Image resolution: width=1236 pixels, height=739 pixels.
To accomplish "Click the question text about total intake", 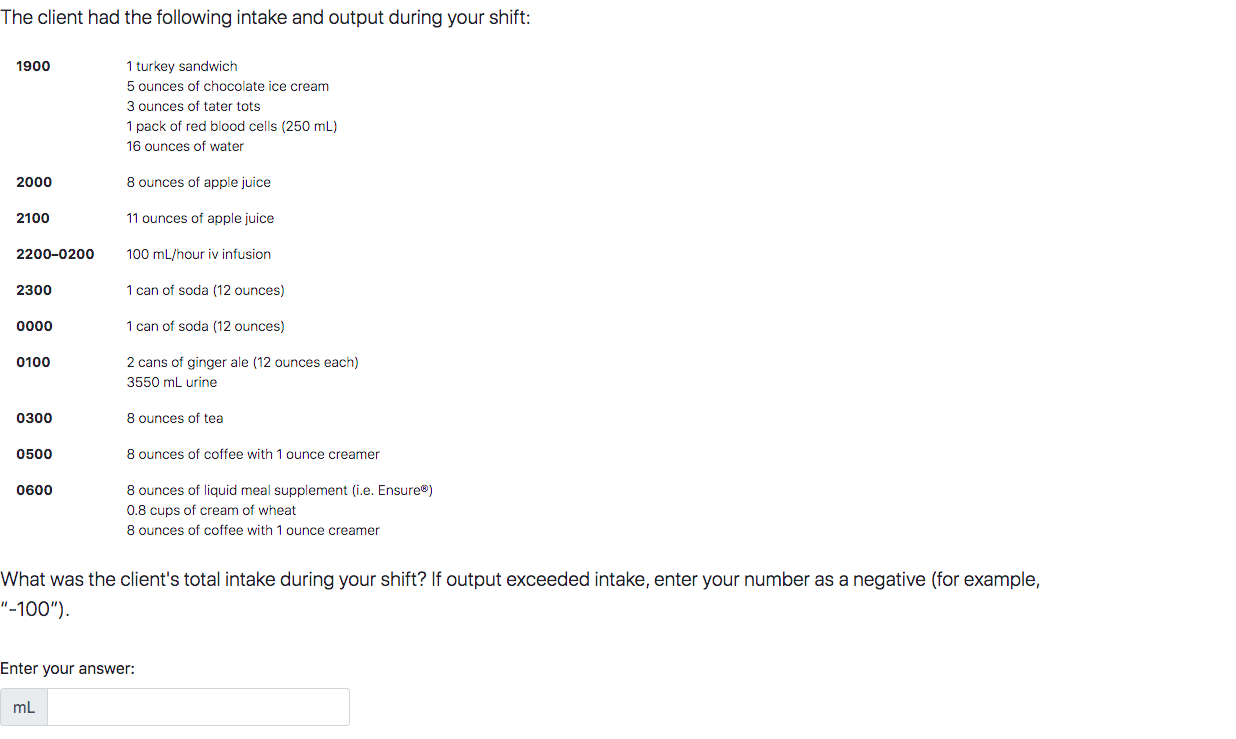I will [x=520, y=579].
